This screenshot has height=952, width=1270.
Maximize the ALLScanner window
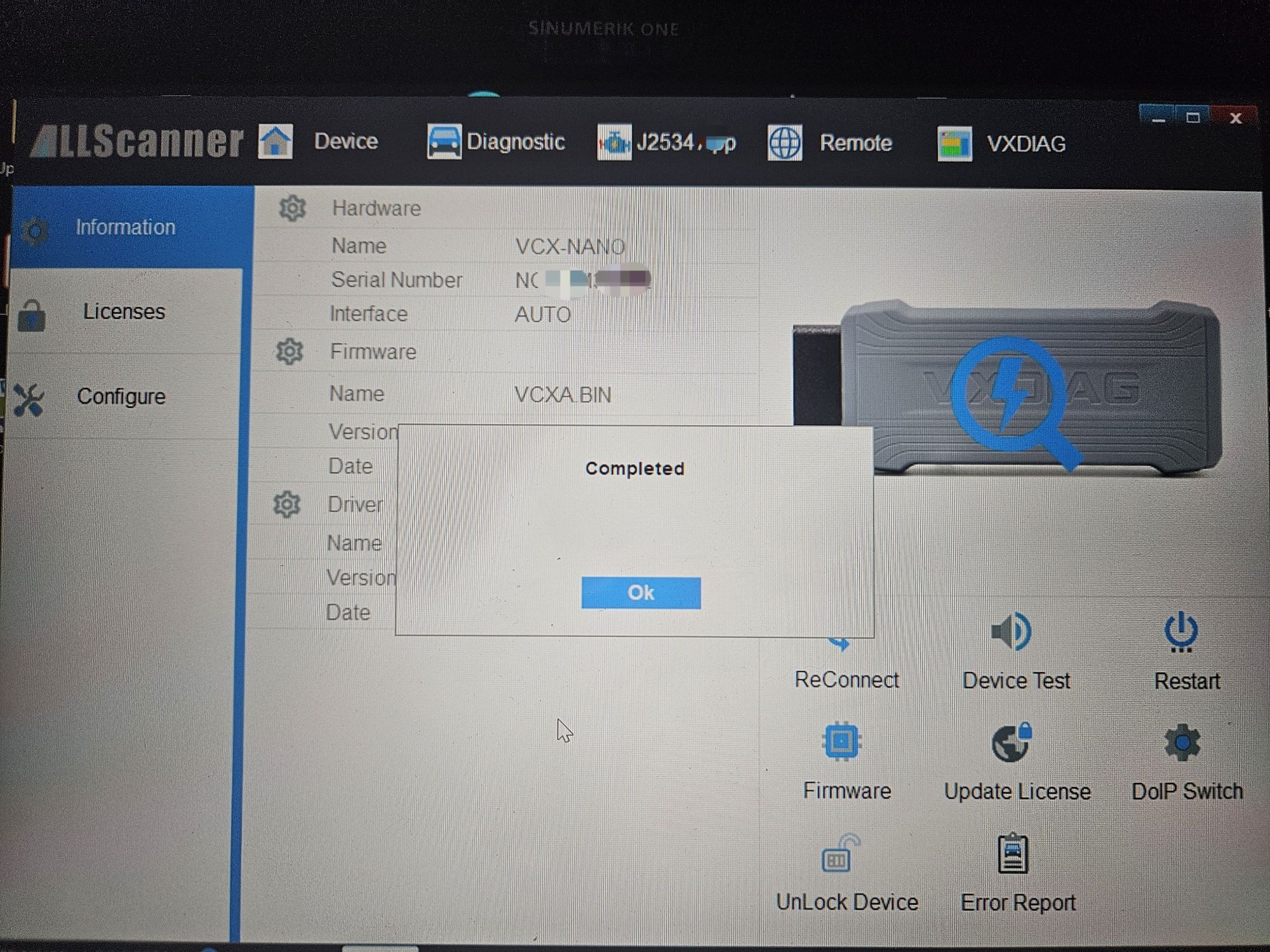tap(1193, 117)
